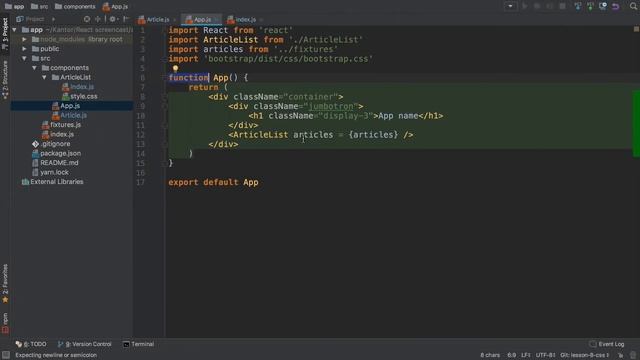Click the green change marker in right gutter
The width and height of the screenshot is (640, 360).
(x=636, y=124)
